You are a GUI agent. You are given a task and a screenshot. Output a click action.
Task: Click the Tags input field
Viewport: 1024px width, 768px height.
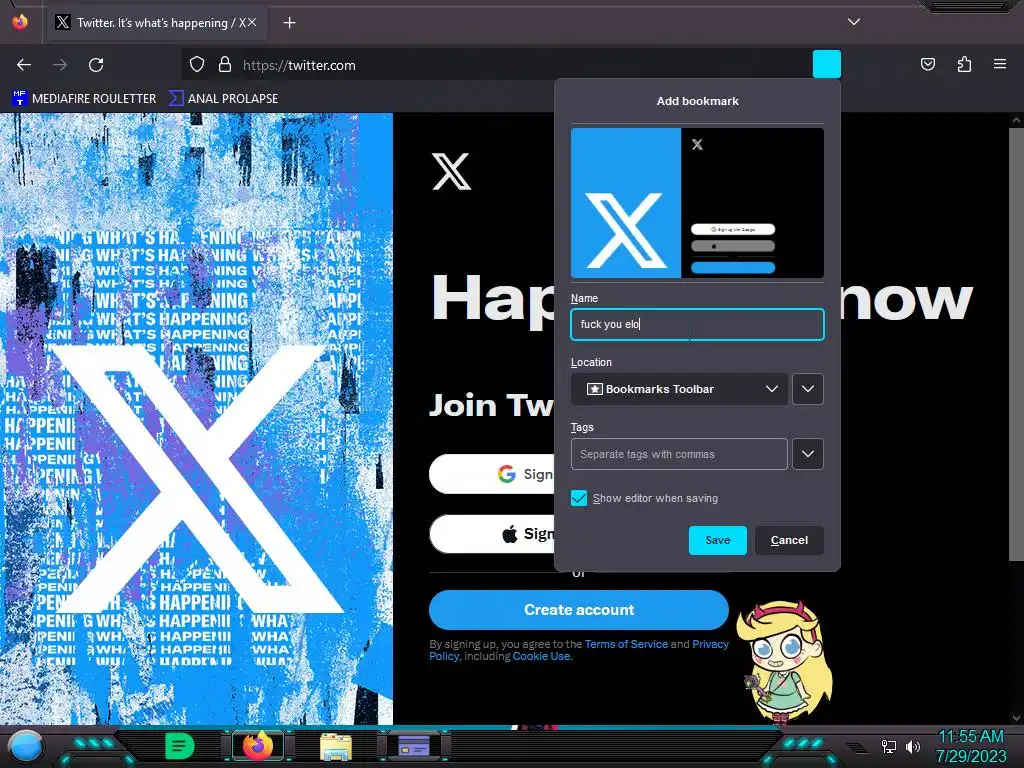click(679, 455)
